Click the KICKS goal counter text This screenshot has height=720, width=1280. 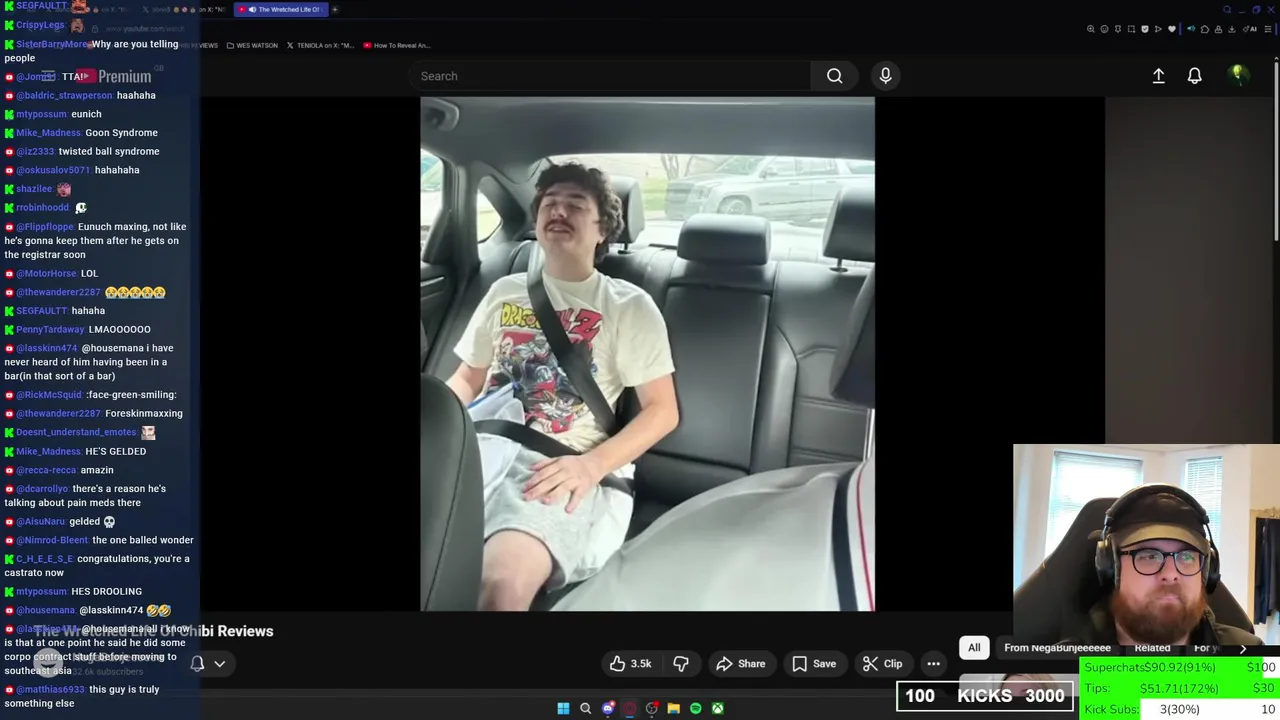(985, 696)
